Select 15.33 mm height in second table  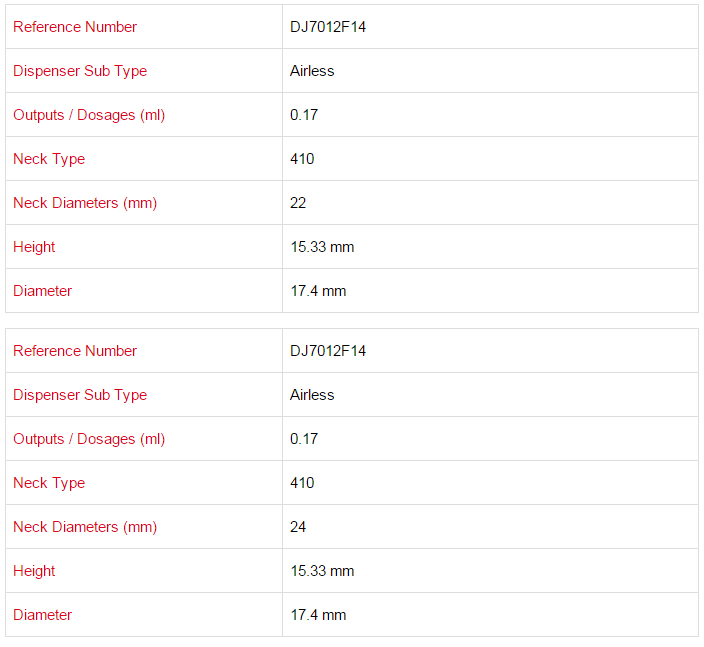[322, 571]
